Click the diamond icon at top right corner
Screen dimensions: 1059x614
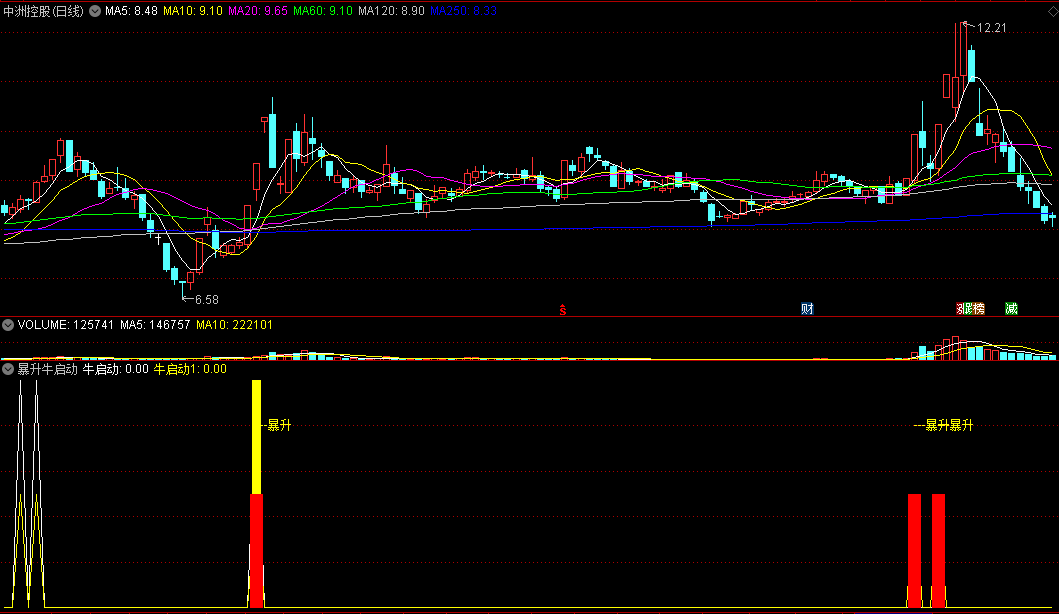click(1052, 11)
